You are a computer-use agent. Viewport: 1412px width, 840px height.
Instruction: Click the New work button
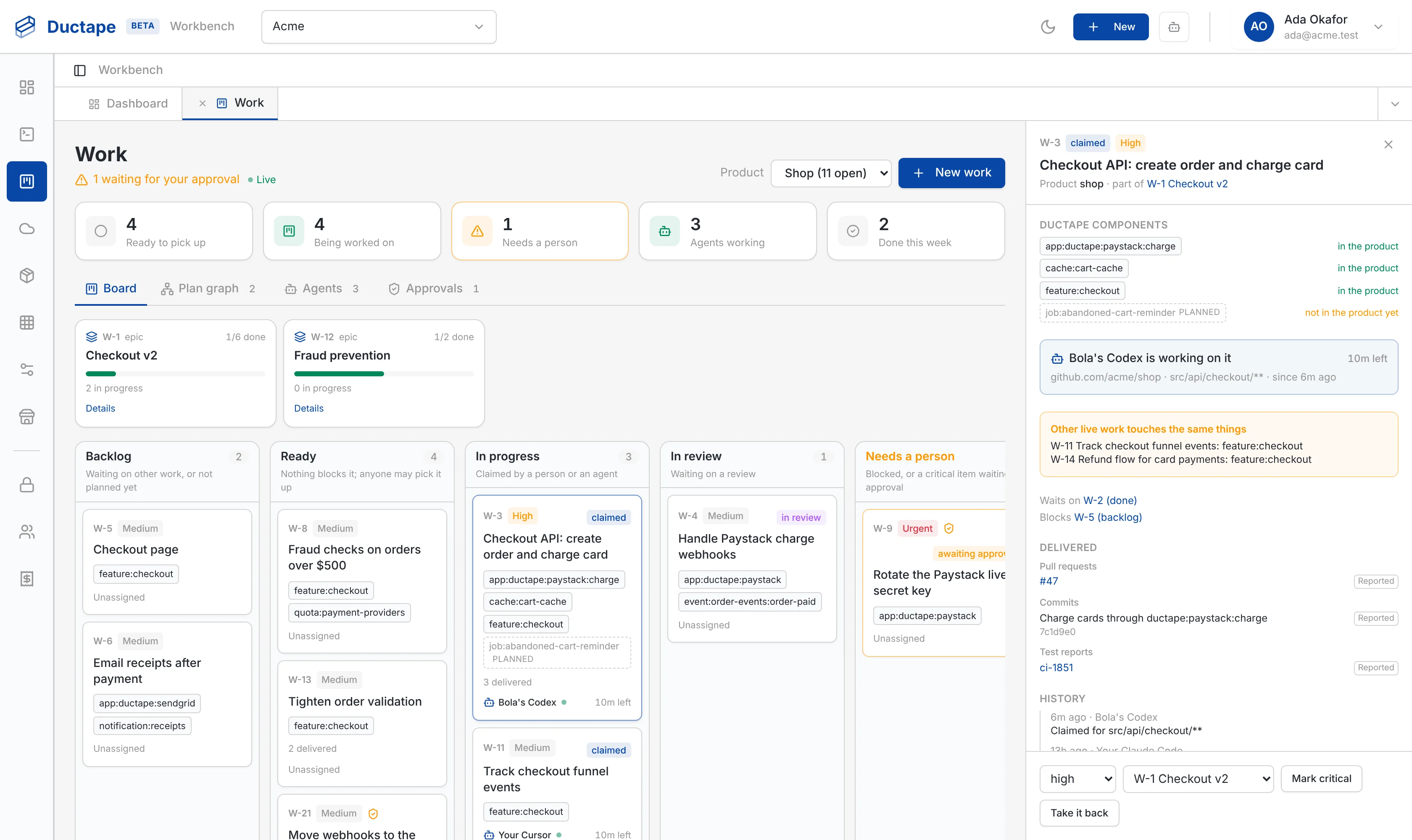[951, 173]
